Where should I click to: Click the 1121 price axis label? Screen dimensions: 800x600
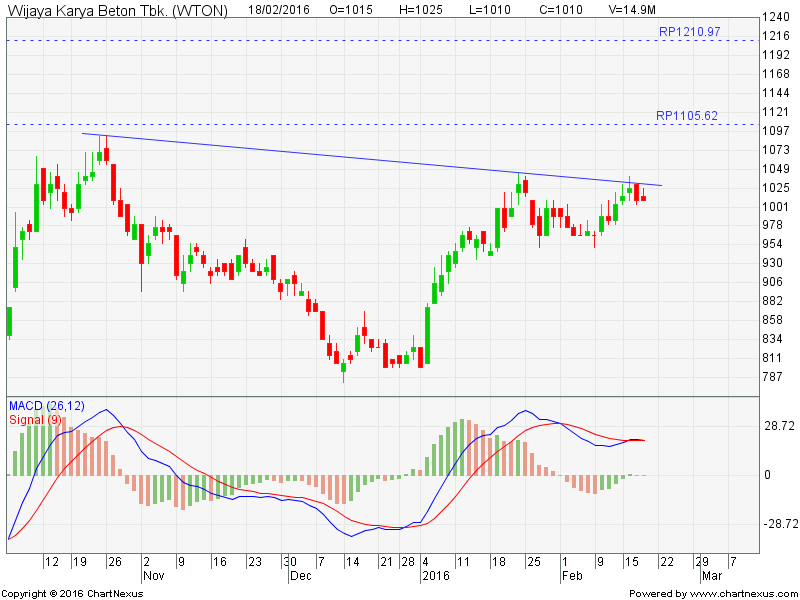tap(776, 112)
